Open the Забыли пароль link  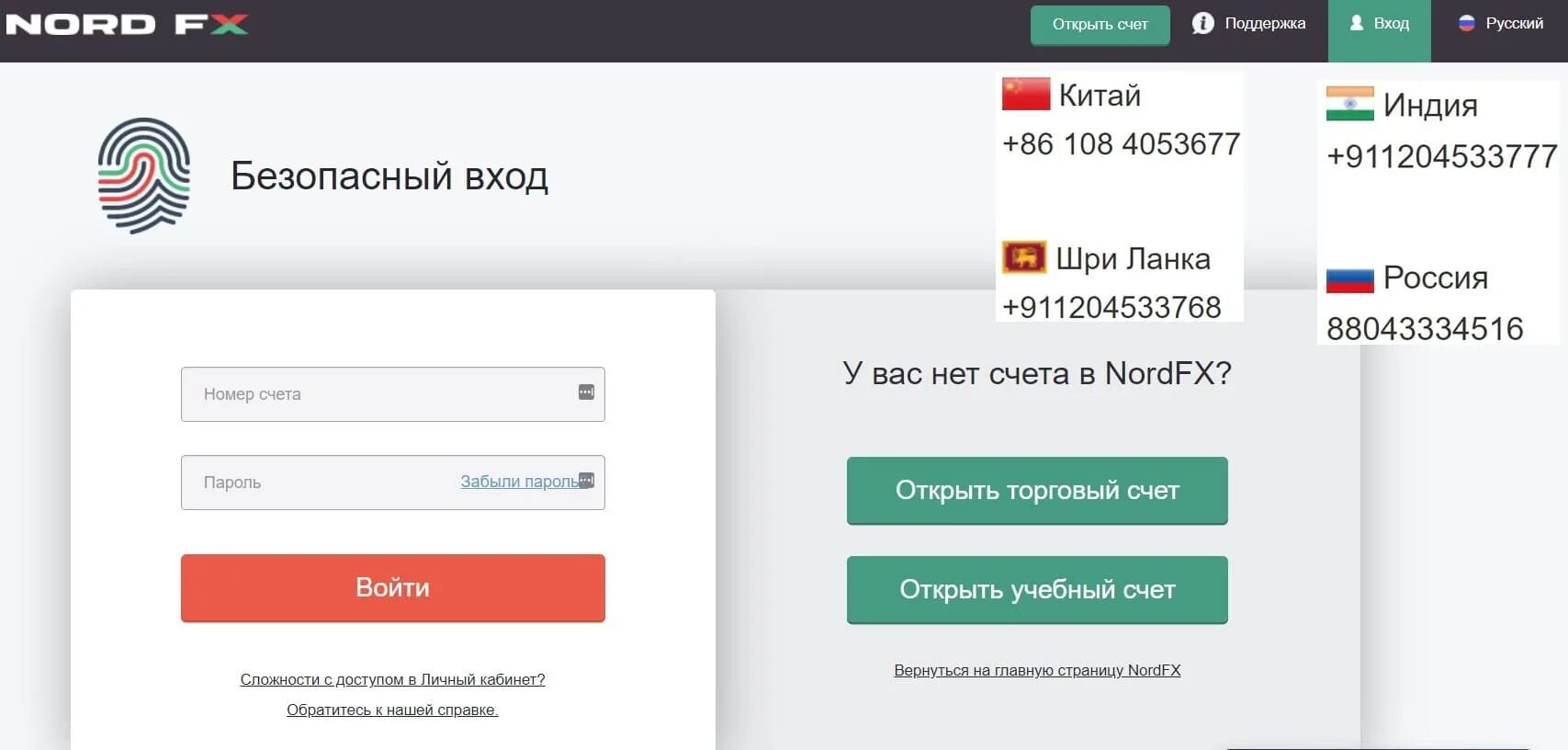tap(519, 482)
